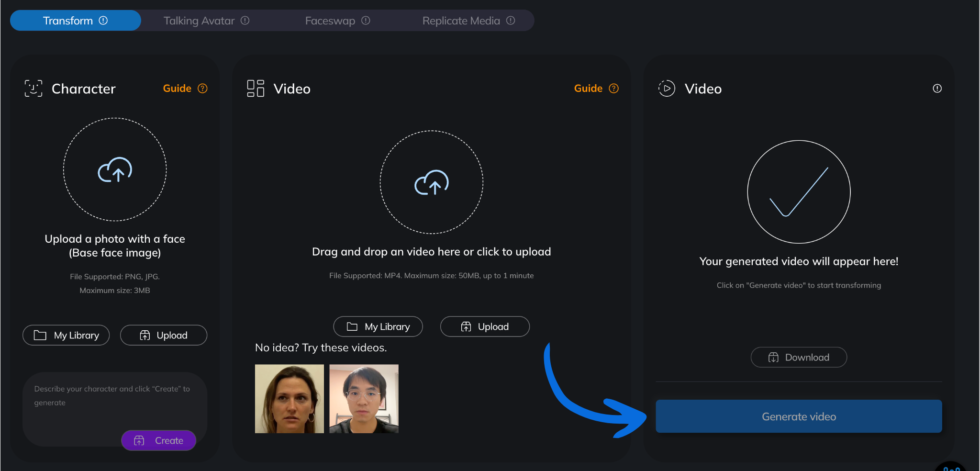The width and height of the screenshot is (980, 471).
Task: Open My Library in the Character panel
Action: click(x=66, y=335)
